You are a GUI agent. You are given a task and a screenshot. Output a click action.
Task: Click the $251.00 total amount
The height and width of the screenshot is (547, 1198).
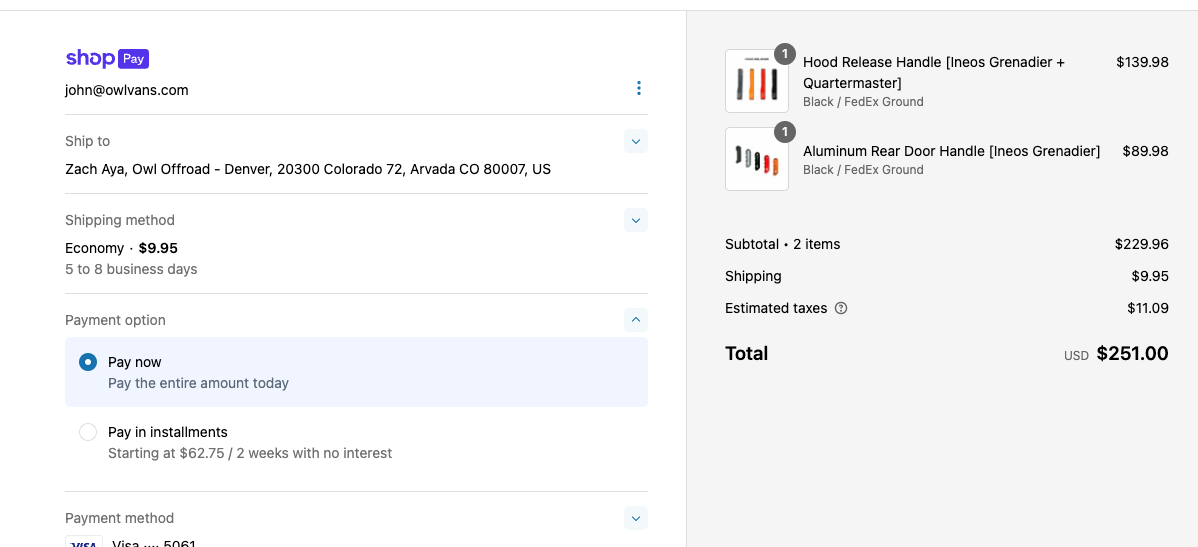pyautogui.click(x=1132, y=354)
